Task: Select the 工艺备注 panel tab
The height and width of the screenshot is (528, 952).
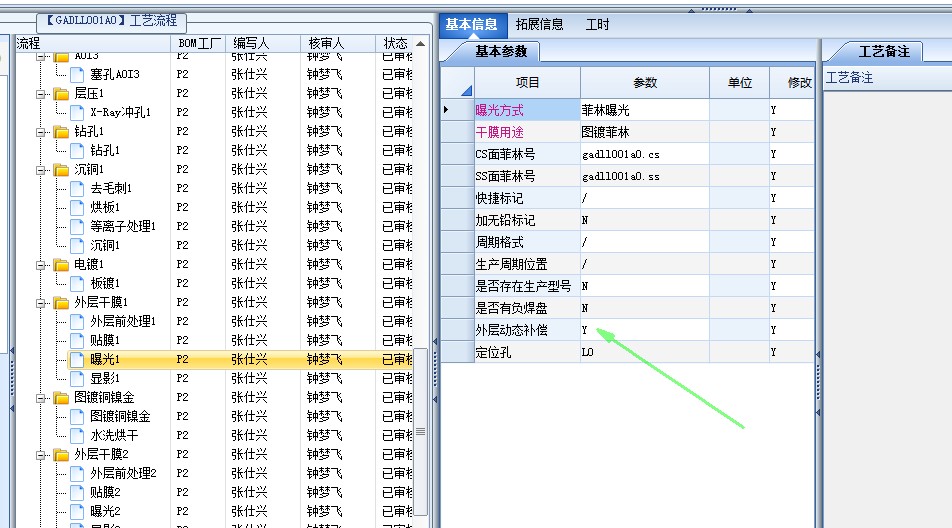Action: [x=884, y=52]
